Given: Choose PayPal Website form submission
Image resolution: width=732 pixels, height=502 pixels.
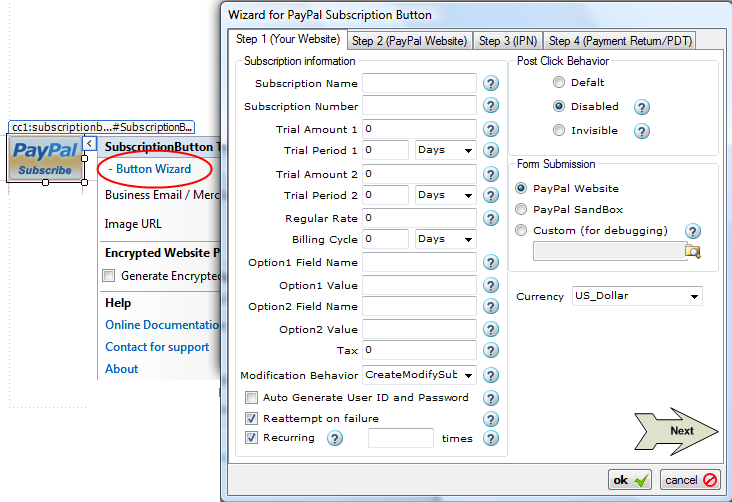Looking at the screenshot, I should click(x=521, y=188).
